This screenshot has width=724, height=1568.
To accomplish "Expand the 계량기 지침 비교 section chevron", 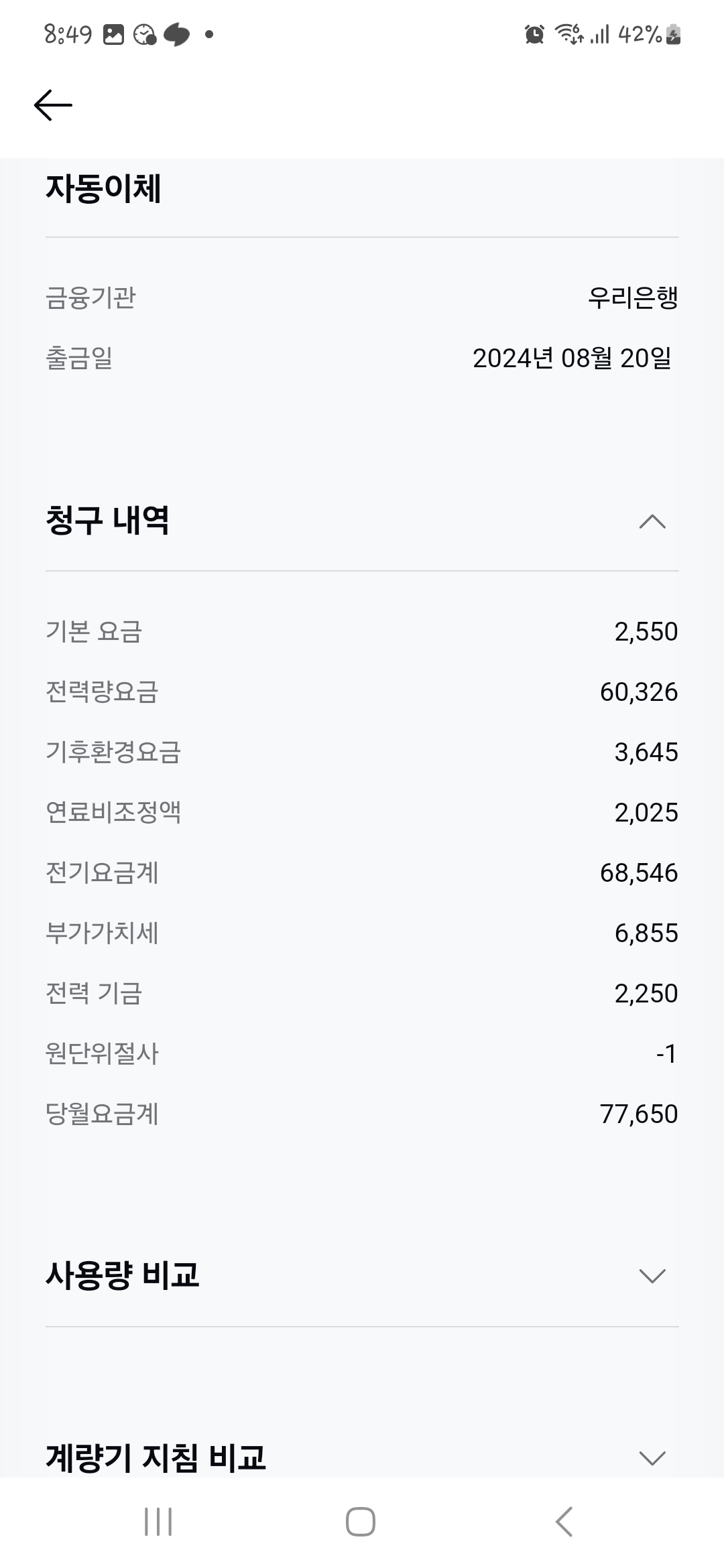I will tap(652, 1457).
